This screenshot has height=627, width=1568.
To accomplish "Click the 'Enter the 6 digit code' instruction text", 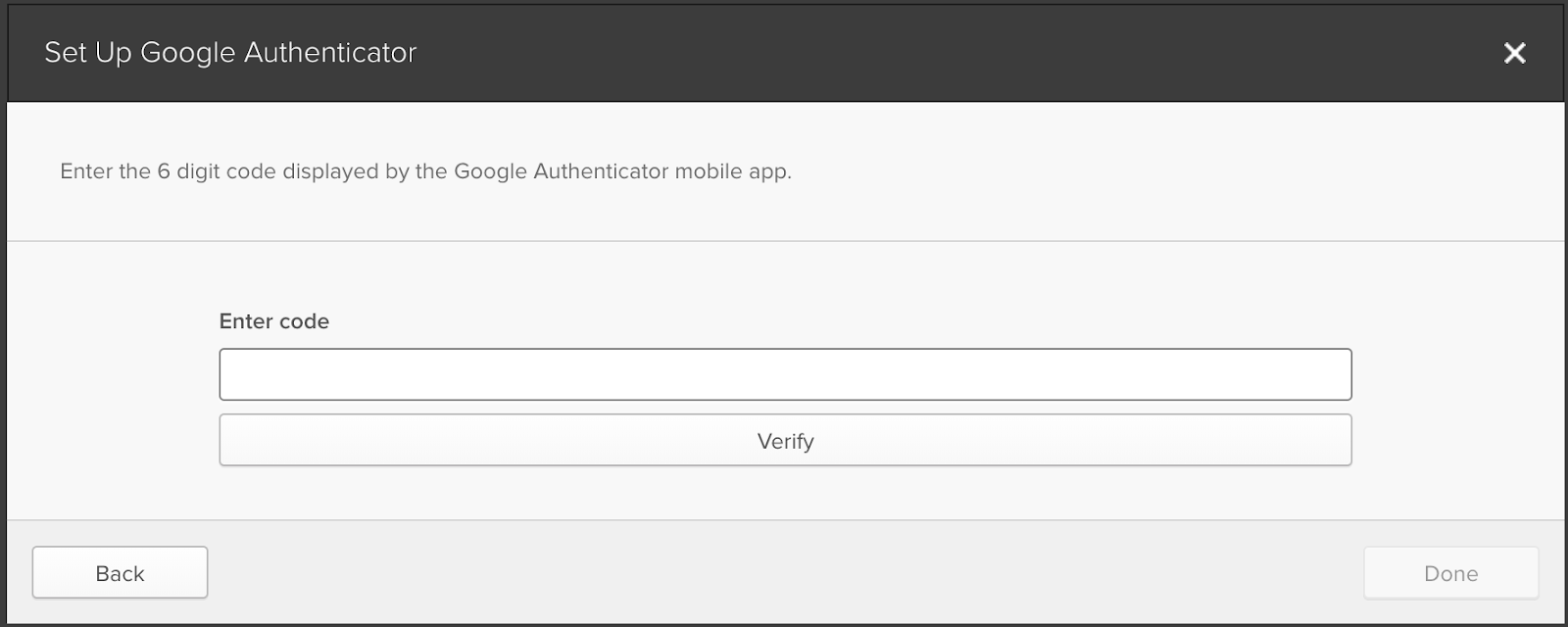I will pos(425,171).
